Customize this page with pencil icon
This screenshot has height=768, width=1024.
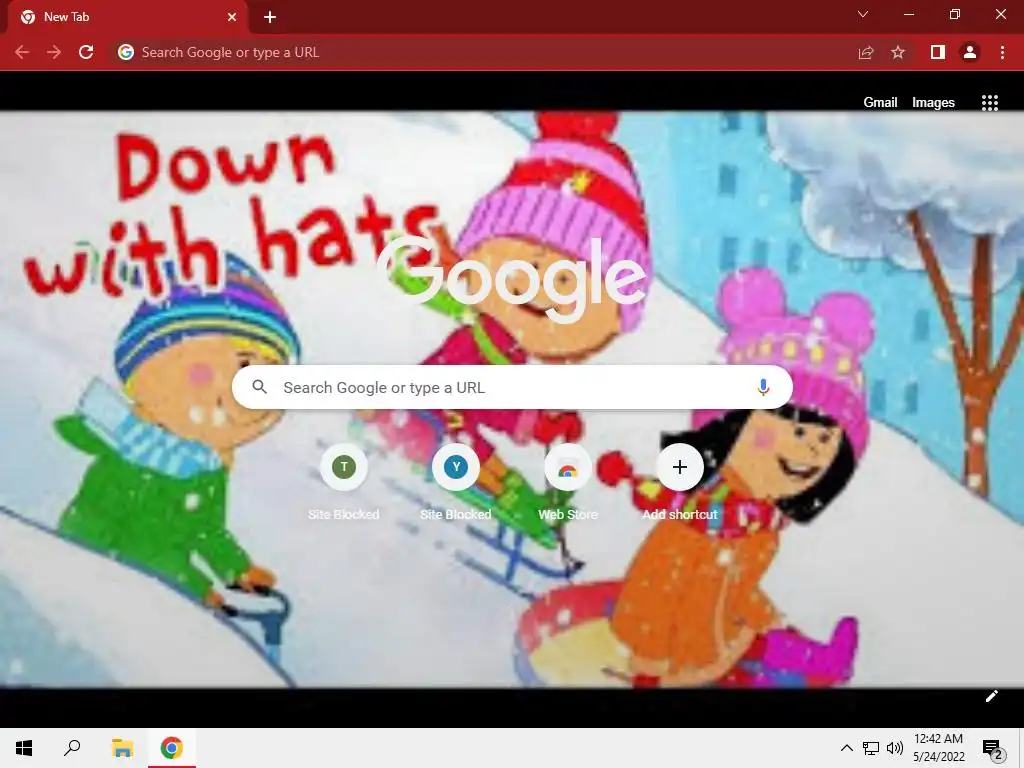[991, 696]
